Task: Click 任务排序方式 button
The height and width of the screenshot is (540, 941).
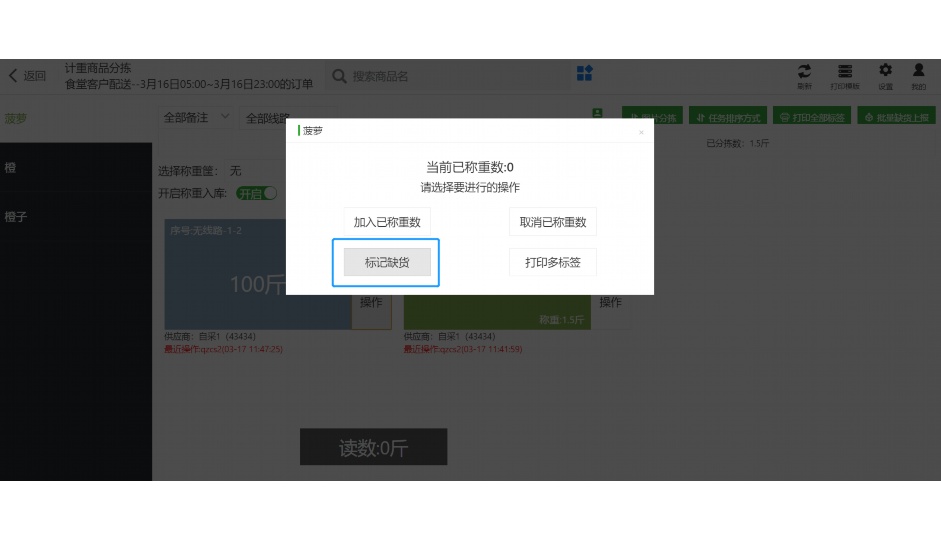Action: point(728,116)
